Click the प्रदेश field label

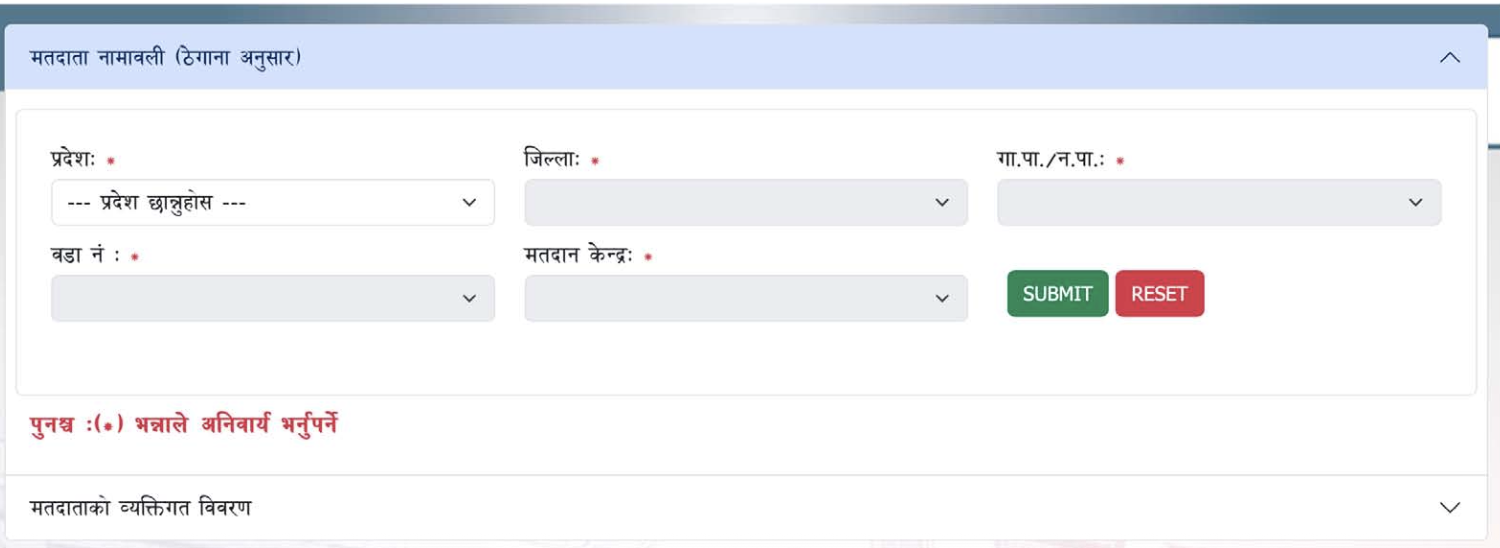click(72, 160)
